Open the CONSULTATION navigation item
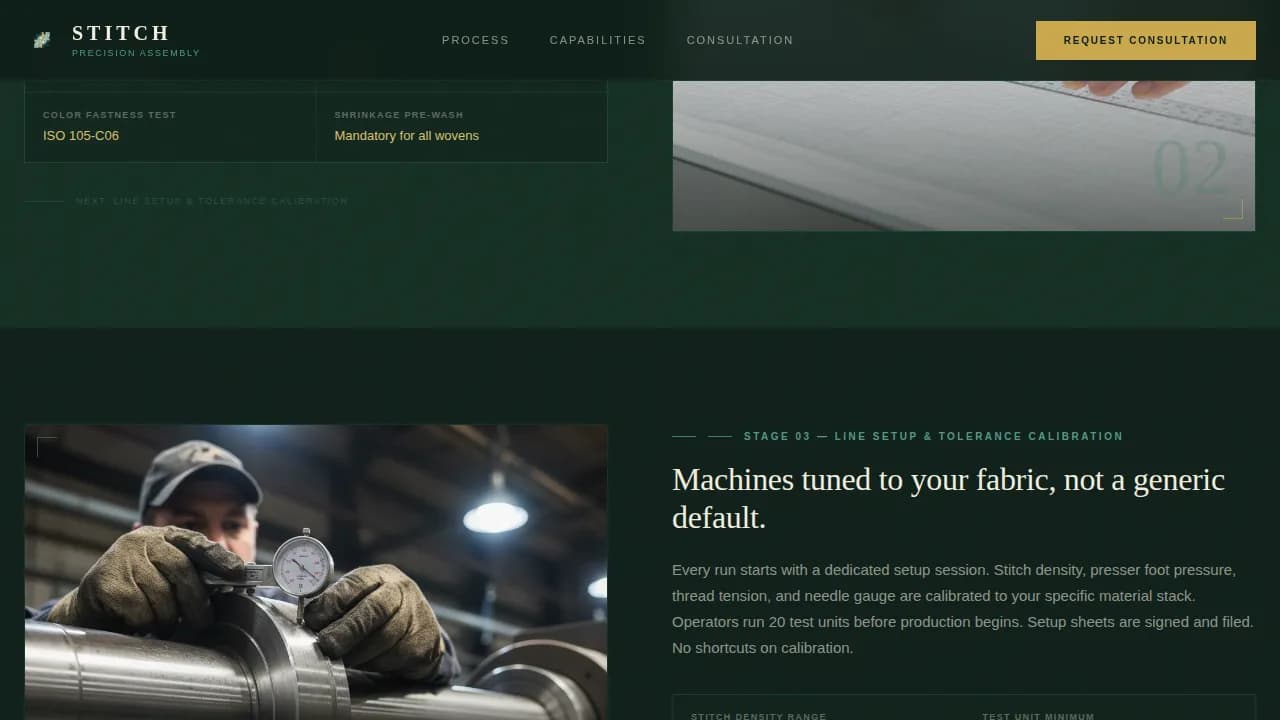 pos(740,40)
